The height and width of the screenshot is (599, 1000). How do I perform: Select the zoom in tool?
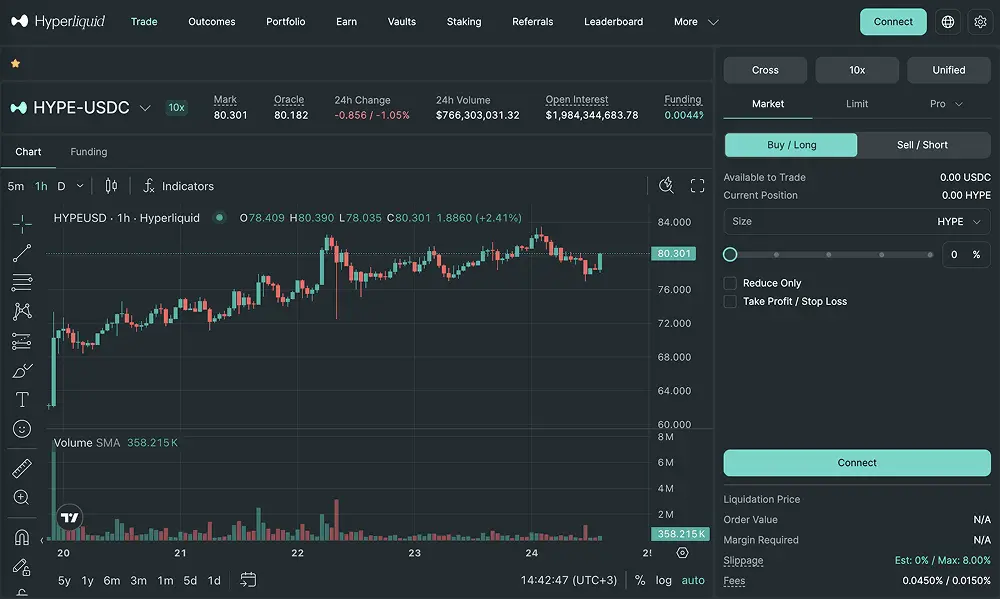[22, 498]
